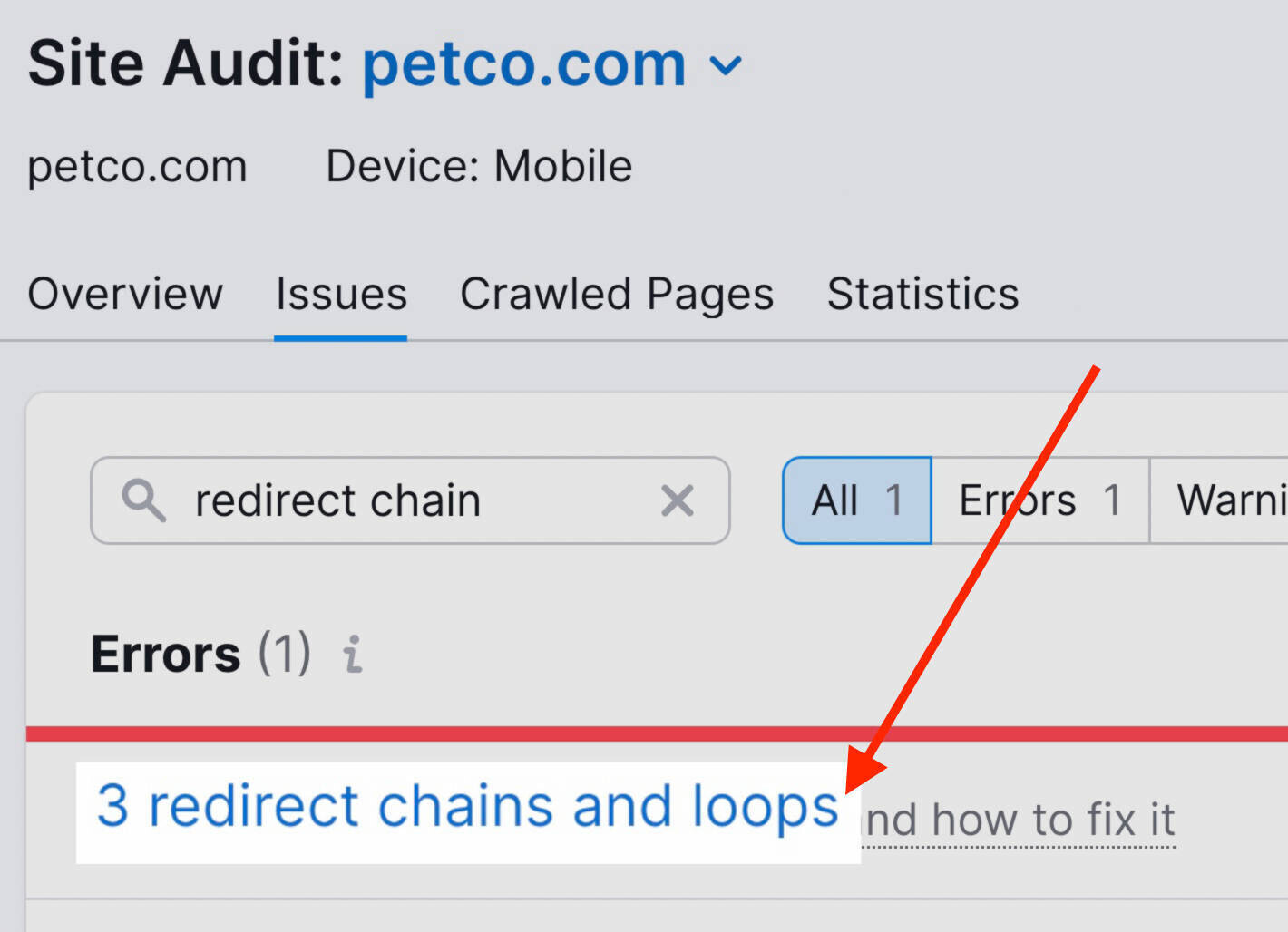
Task: Open the 3 redirect chains and loops report
Action: tap(467, 804)
